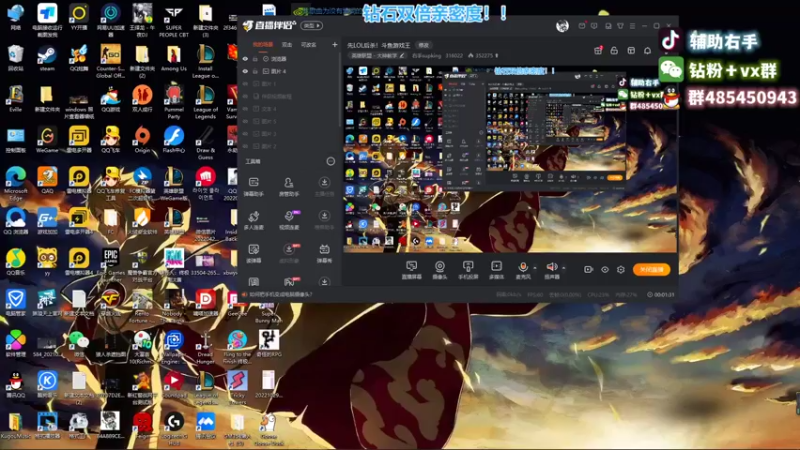Toggle visibility of the 图片 4 source

click(245, 71)
